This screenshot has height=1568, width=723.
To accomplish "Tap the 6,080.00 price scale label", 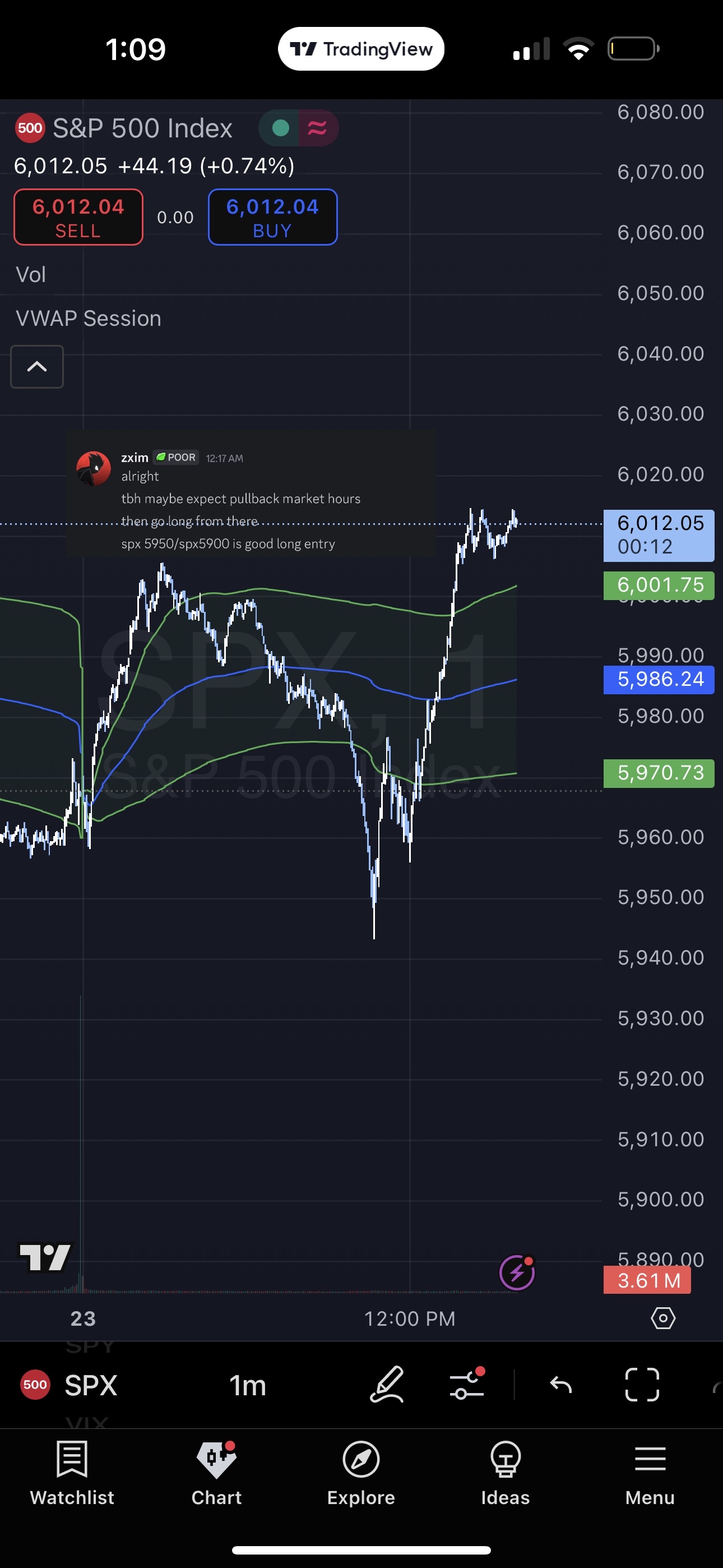I will [x=660, y=112].
